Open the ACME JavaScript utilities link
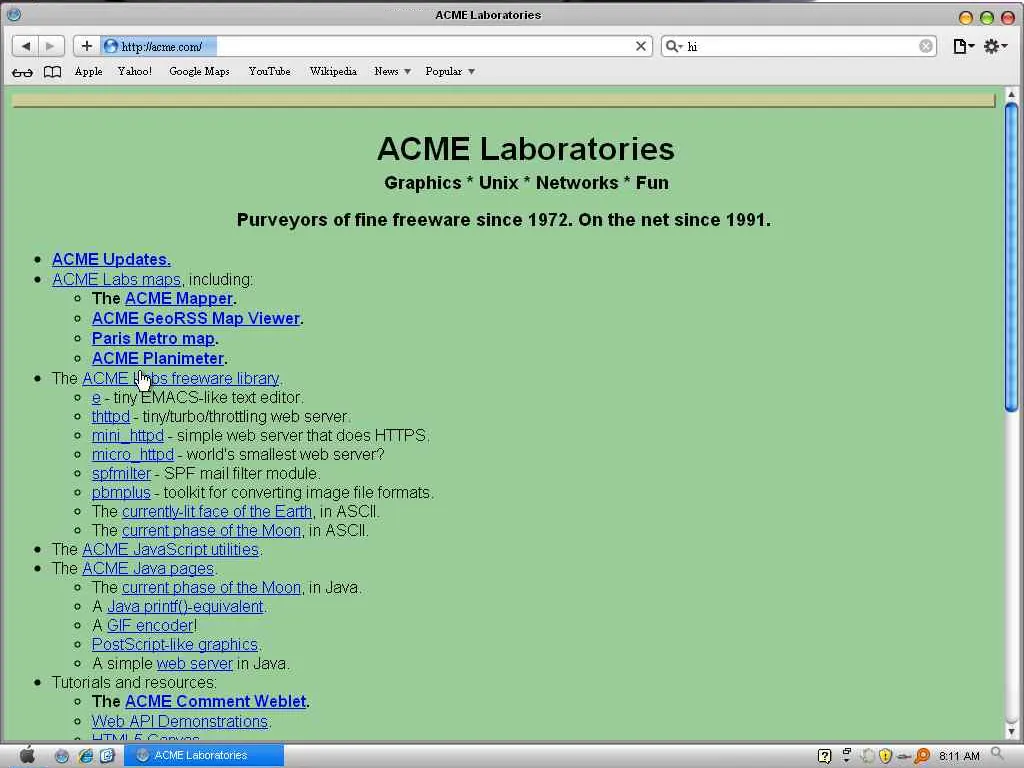The width and height of the screenshot is (1024, 768). click(x=170, y=549)
